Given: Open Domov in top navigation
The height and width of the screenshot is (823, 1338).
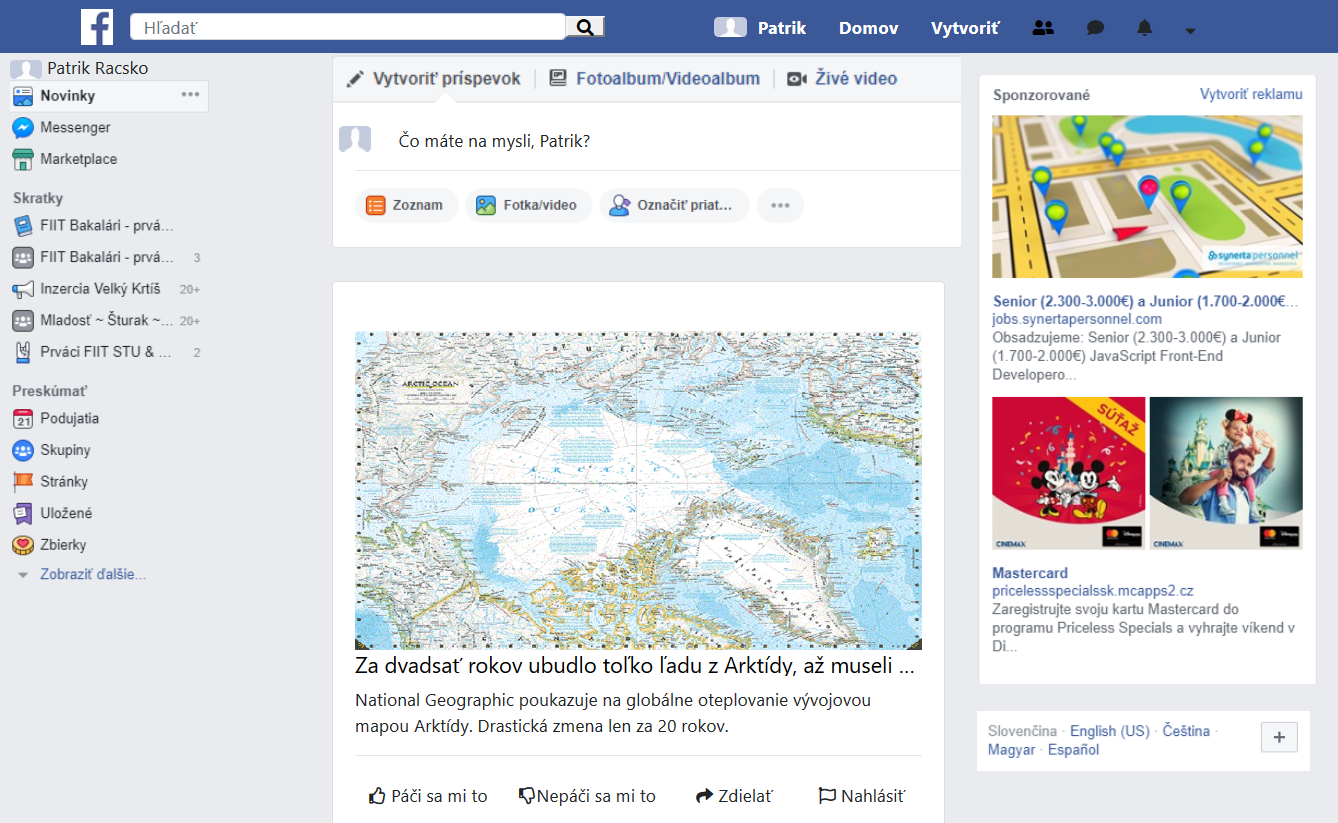Looking at the screenshot, I should pos(868,28).
